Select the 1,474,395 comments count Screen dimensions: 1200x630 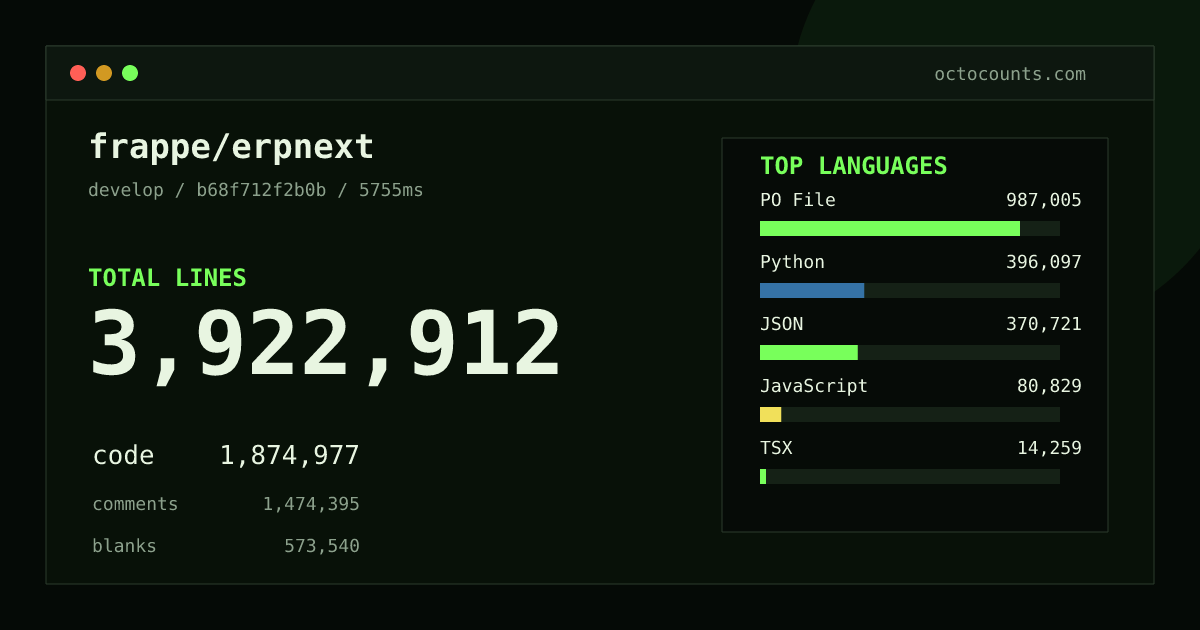311,505
